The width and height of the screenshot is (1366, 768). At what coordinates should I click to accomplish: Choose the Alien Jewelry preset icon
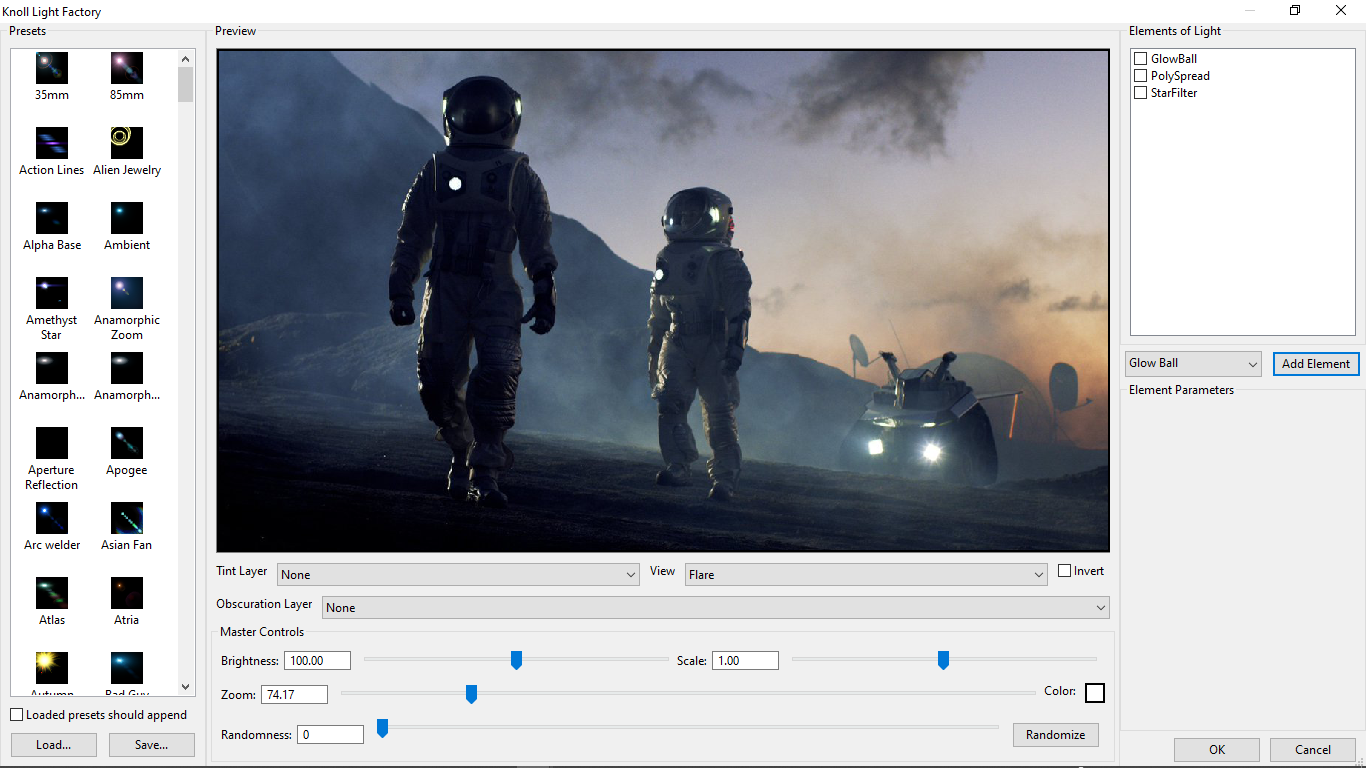click(127, 143)
